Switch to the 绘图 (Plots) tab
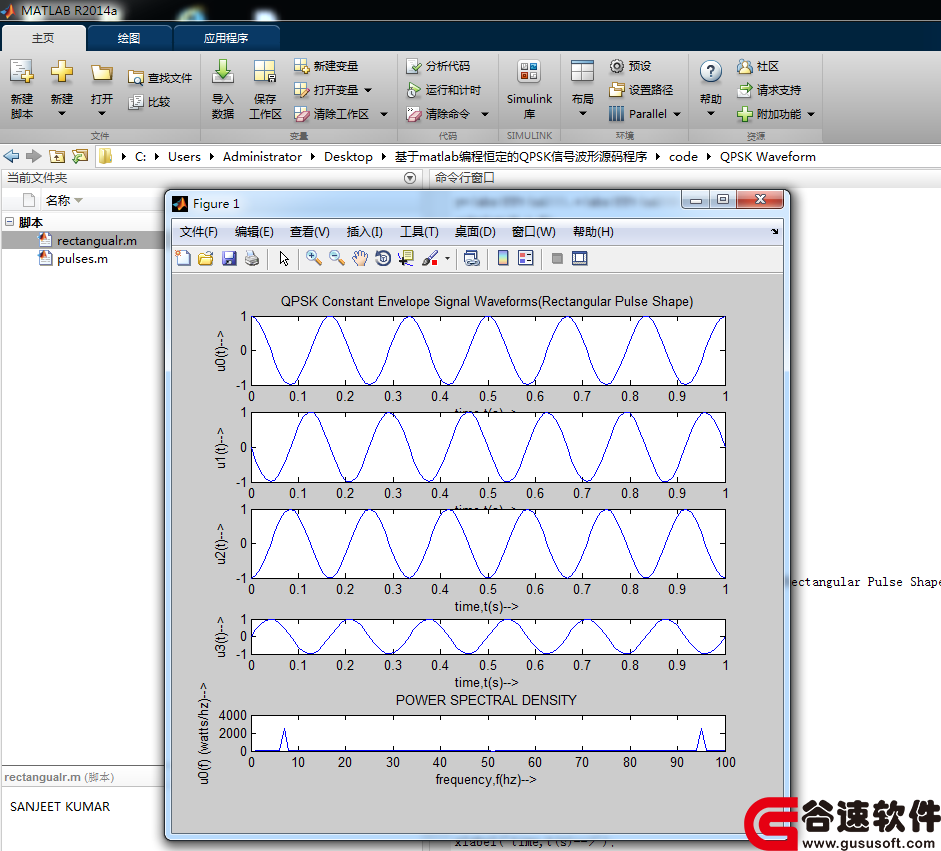This screenshot has width=941, height=851. click(129, 38)
